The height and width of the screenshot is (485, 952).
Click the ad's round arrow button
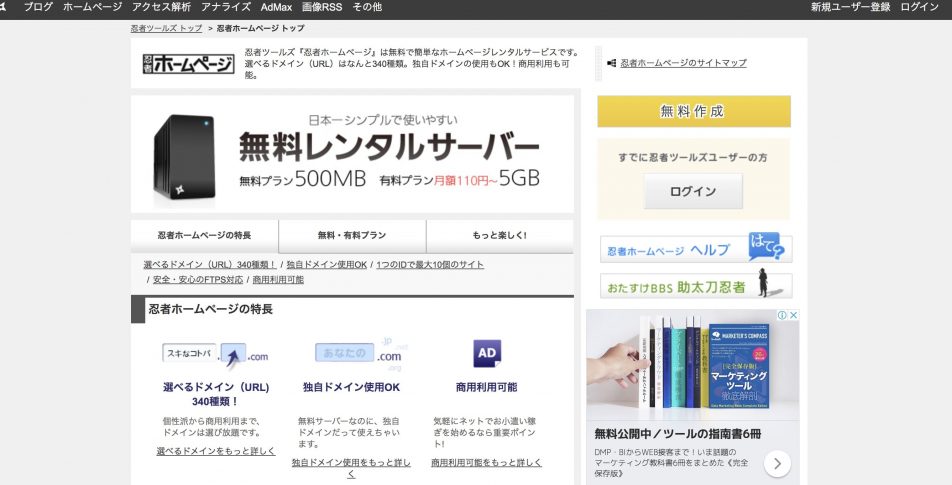777,463
